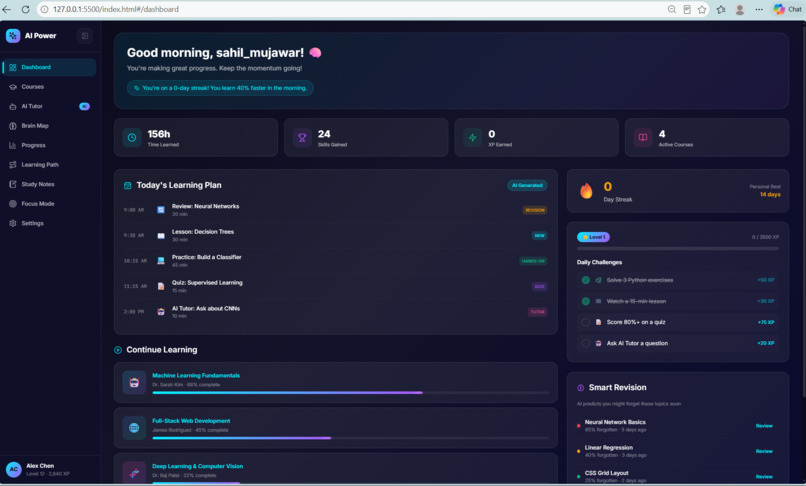This screenshot has width=806, height=486.
Task: Open Copilot Chat in the browser
Action: click(x=787, y=9)
